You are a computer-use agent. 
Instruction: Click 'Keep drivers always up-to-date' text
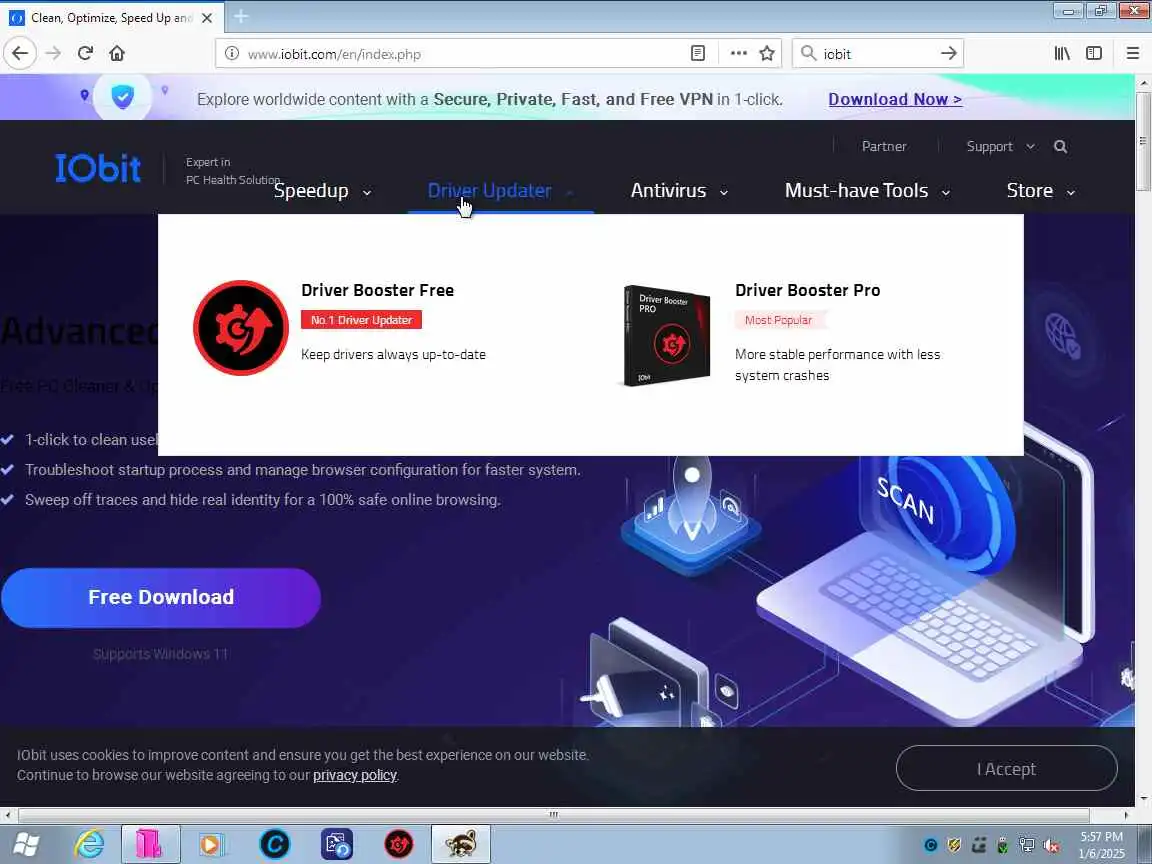click(x=393, y=355)
